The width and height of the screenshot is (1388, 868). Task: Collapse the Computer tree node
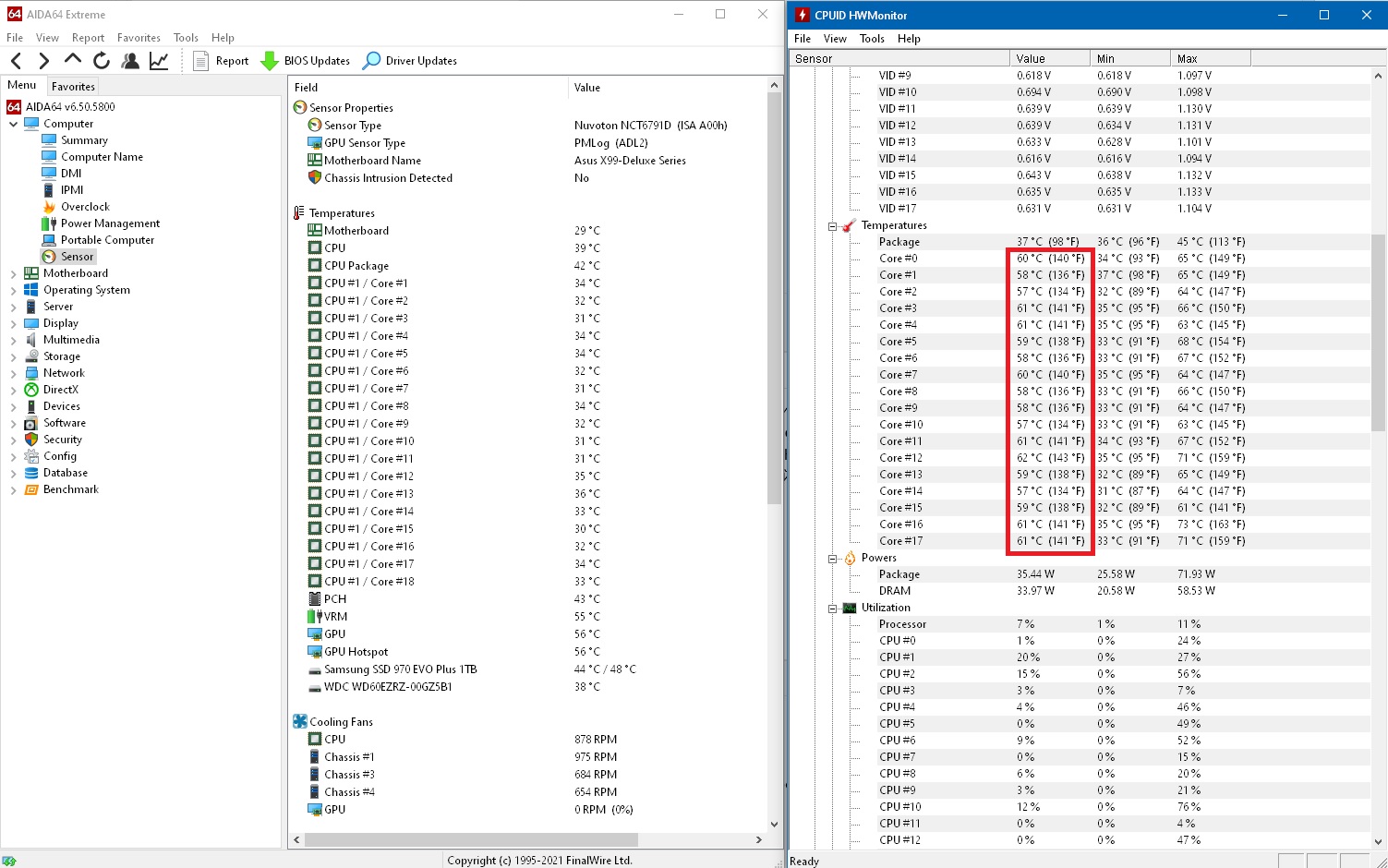point(14,124)
